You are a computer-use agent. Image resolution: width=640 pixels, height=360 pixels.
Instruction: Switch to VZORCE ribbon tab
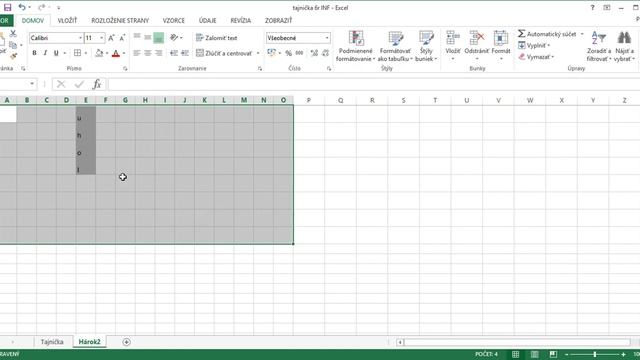pyautogui.click(x=173, y=20)
